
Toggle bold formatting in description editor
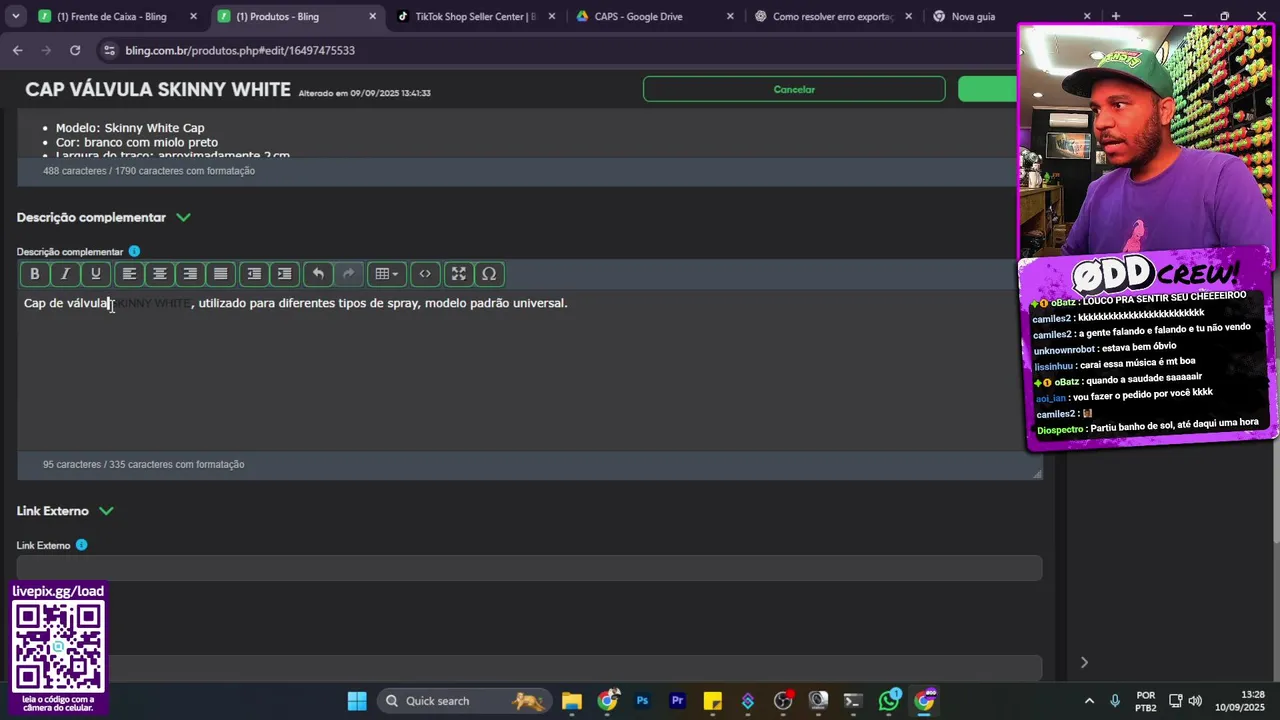point(35,274)
